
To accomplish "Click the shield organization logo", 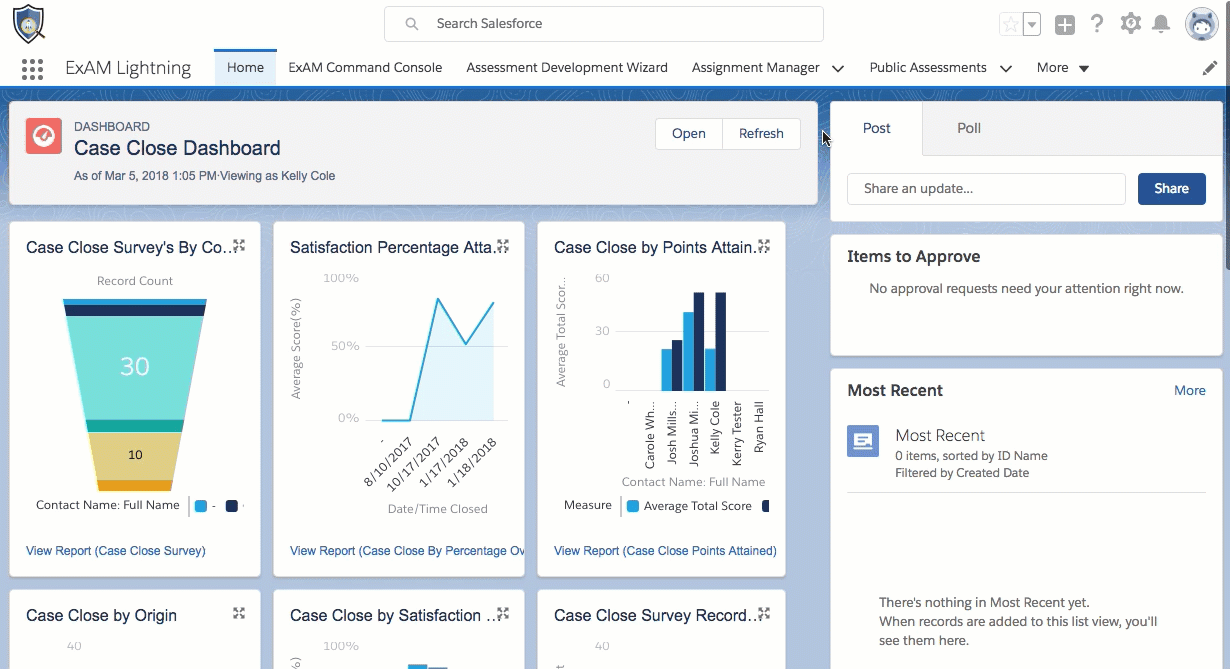I will [29, 24].
